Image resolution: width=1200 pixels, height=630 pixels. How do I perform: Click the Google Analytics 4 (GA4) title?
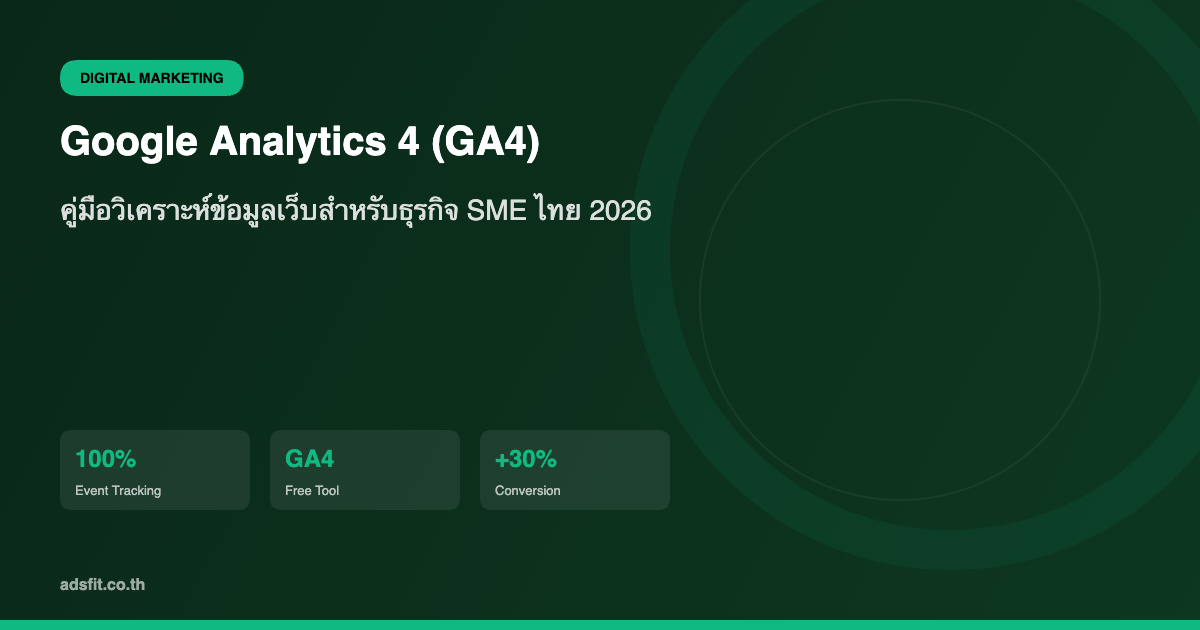click(300, 142)
